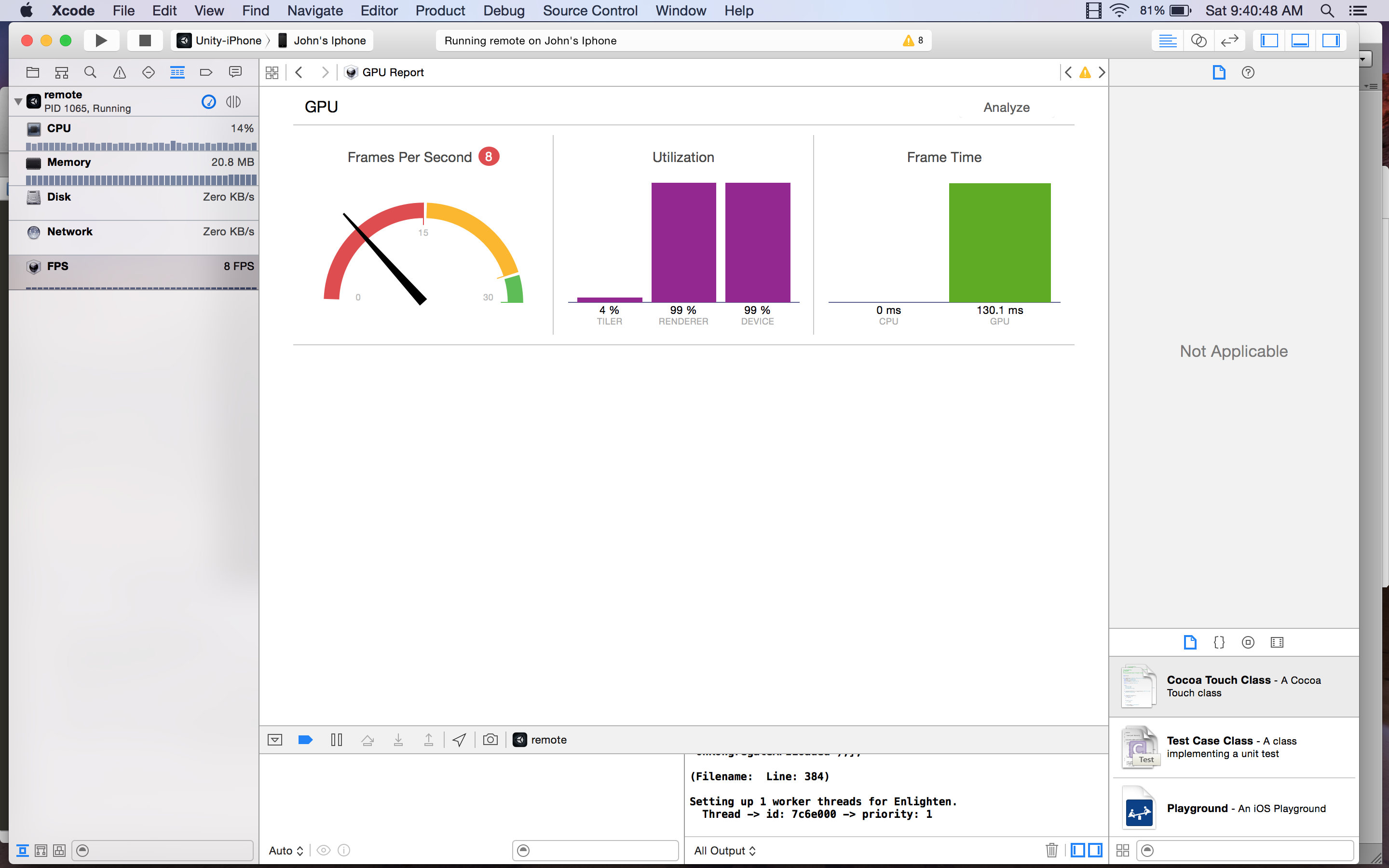The image size is (1389, 868).
Task: Jump to next issue arrow
Action: pyautogui.click(x=1102, y=72)
